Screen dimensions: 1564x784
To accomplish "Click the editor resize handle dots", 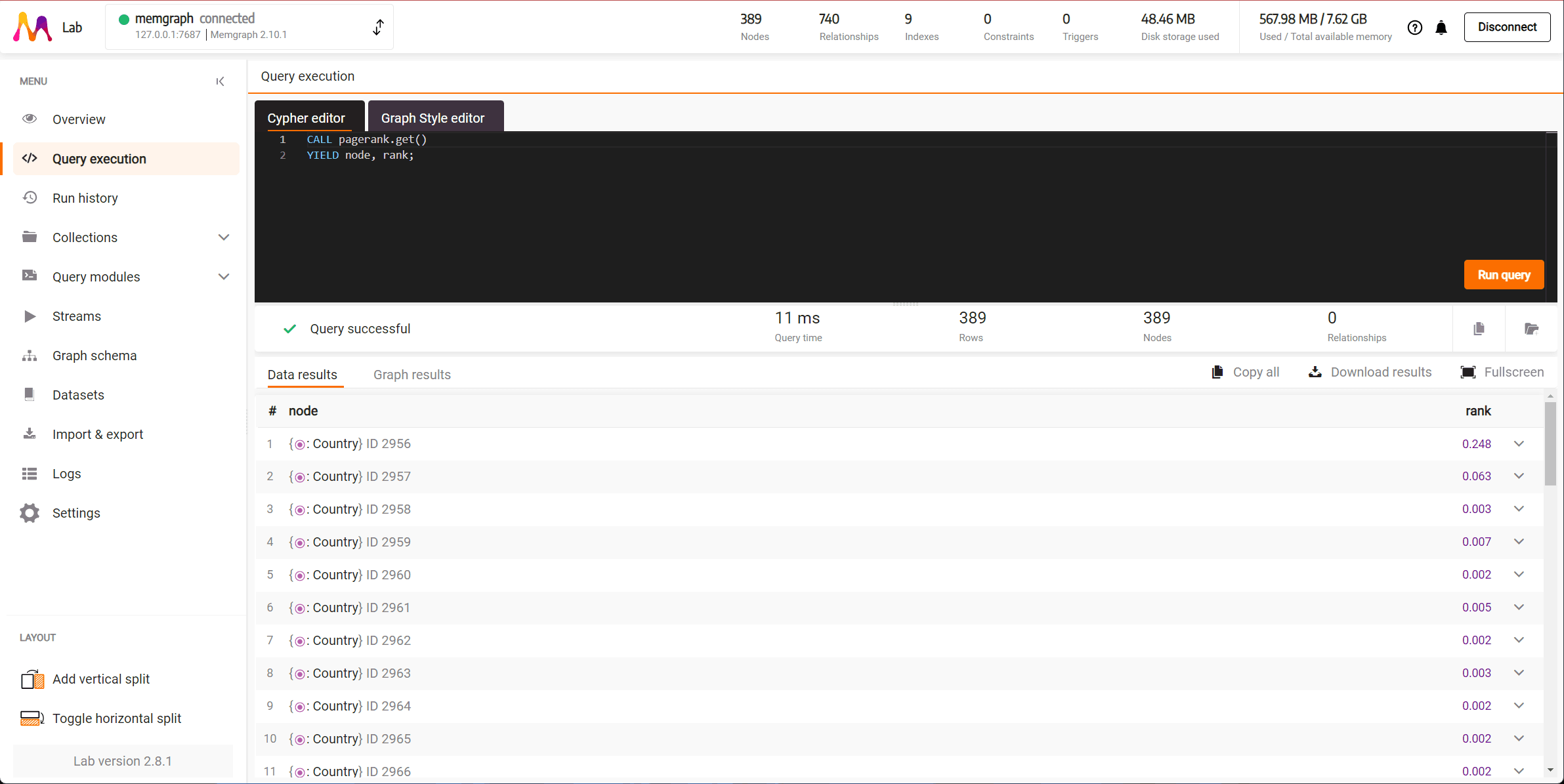I will point(906,304).
